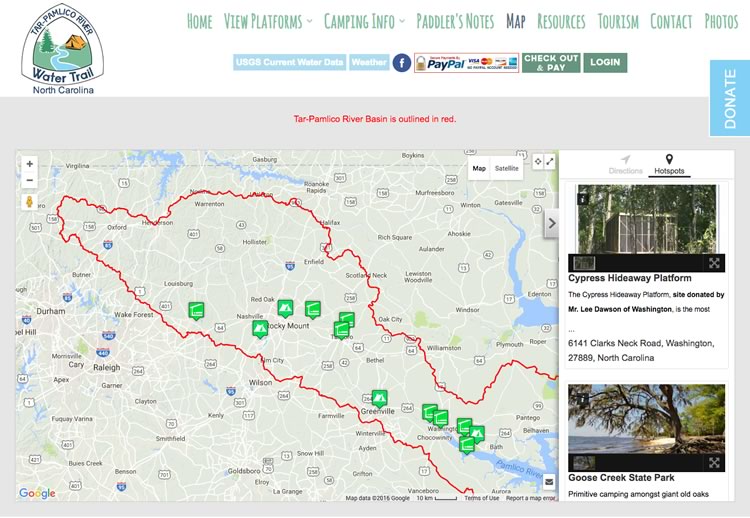Open the Facebook page icon
The width and height of the screenshot is (750, 518).
[402, 63]
